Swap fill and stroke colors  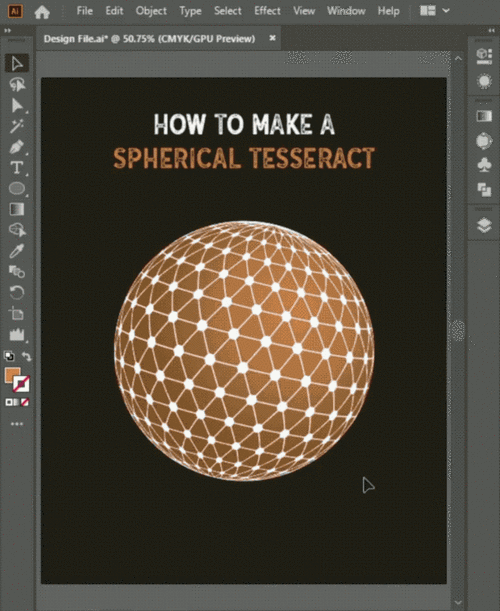click(x=27, y=356)
